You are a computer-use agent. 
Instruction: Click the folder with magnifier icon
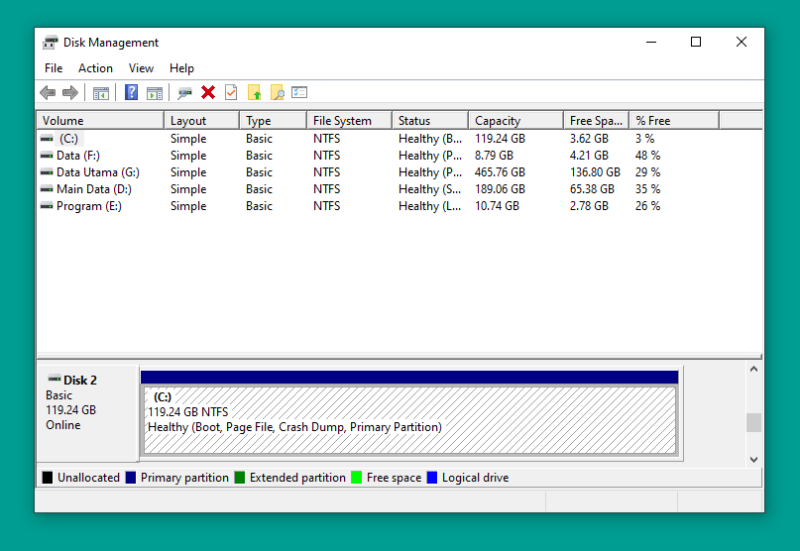pyautogui.click(x=277, y=92)
